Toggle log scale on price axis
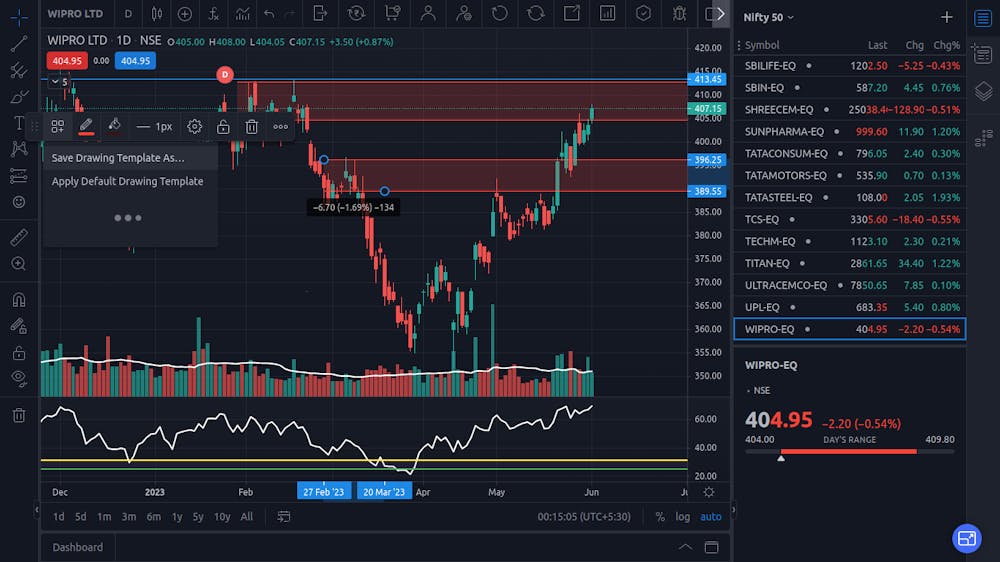 coord(682,517)
